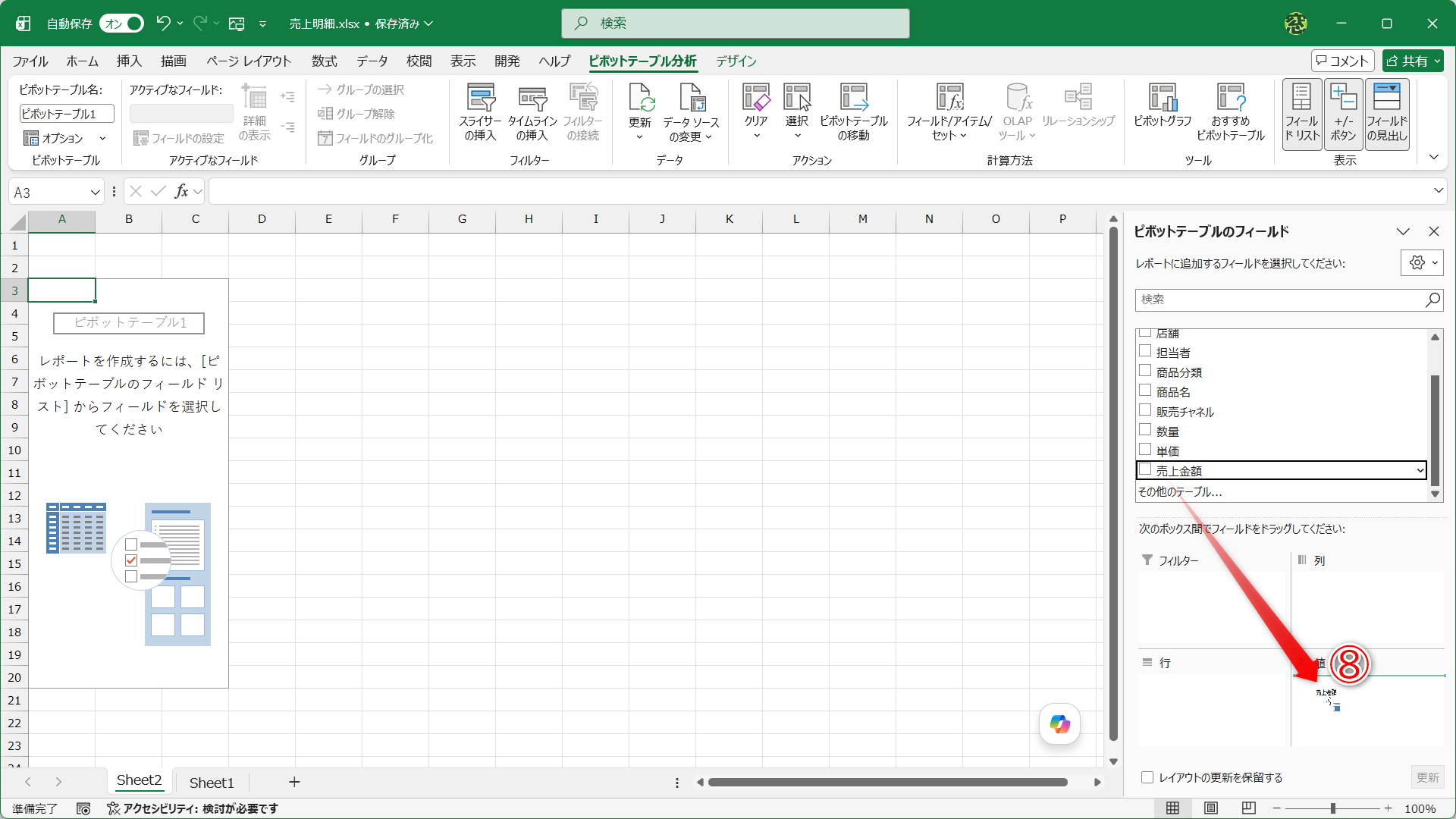The image size is (1456, 819).
Task: Check the 商品分類 field
Action: [x=1145, y=371]
